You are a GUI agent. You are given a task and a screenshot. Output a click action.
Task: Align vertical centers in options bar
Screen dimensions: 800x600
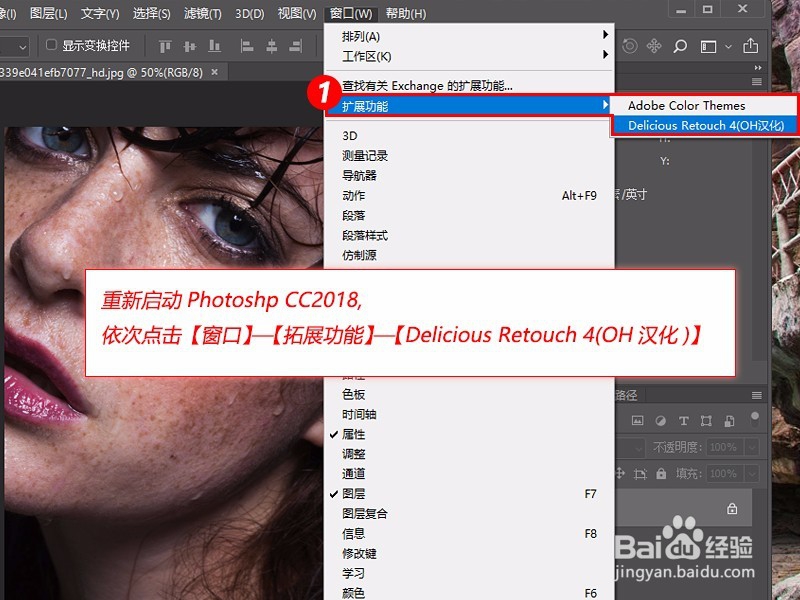pyautogui.click(x=190, y=46)
